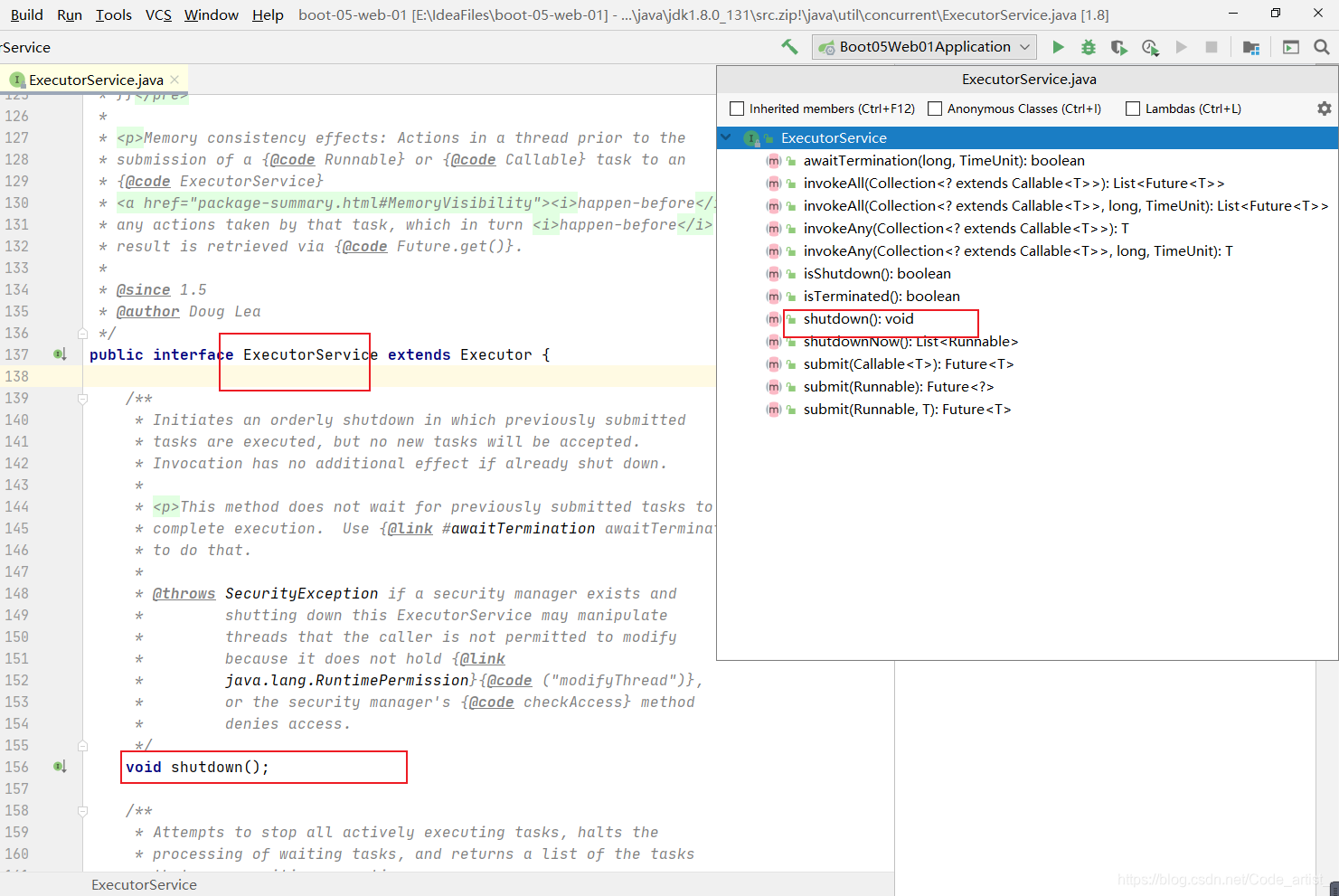
Task: Click fold end marker at line 155
Action: pyautogui.click(x=82, y=746)
